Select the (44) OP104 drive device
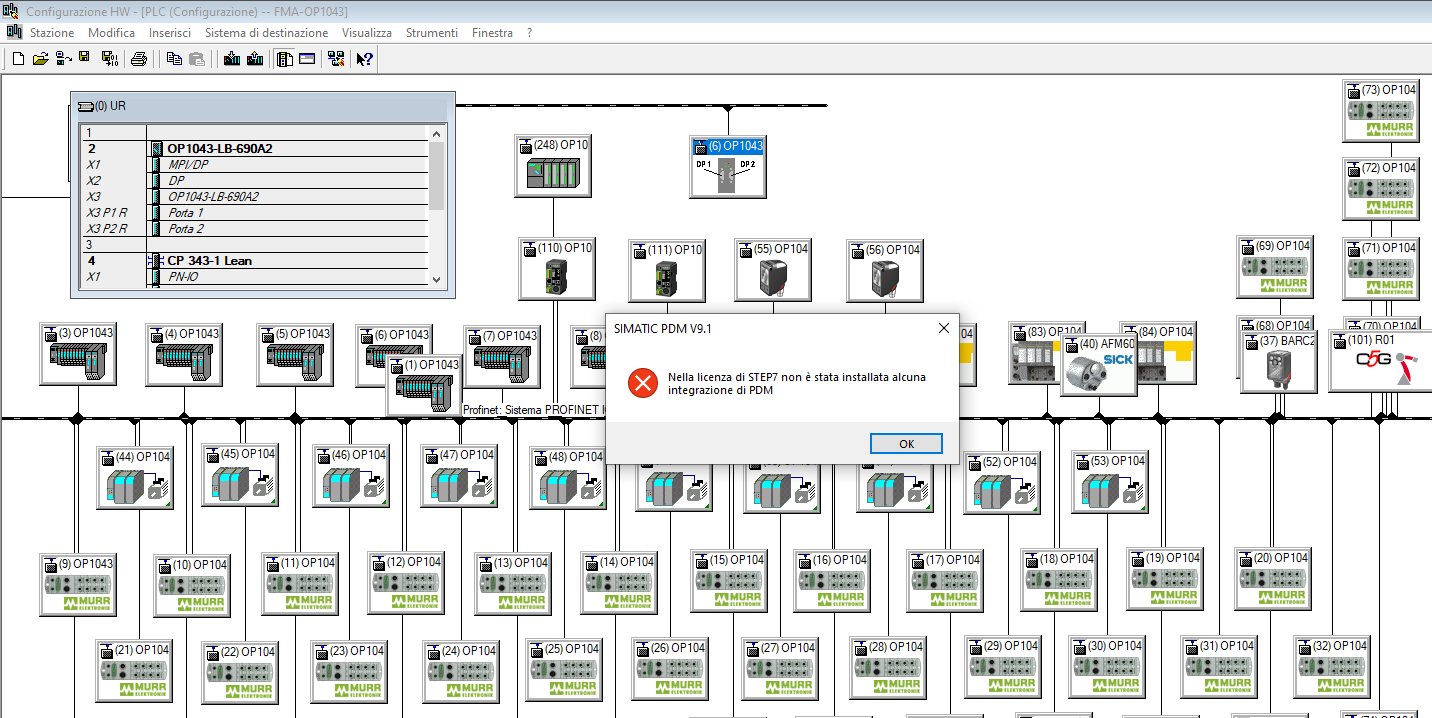Viewport: 1432px width, 718px height. (x=135, y=478)
